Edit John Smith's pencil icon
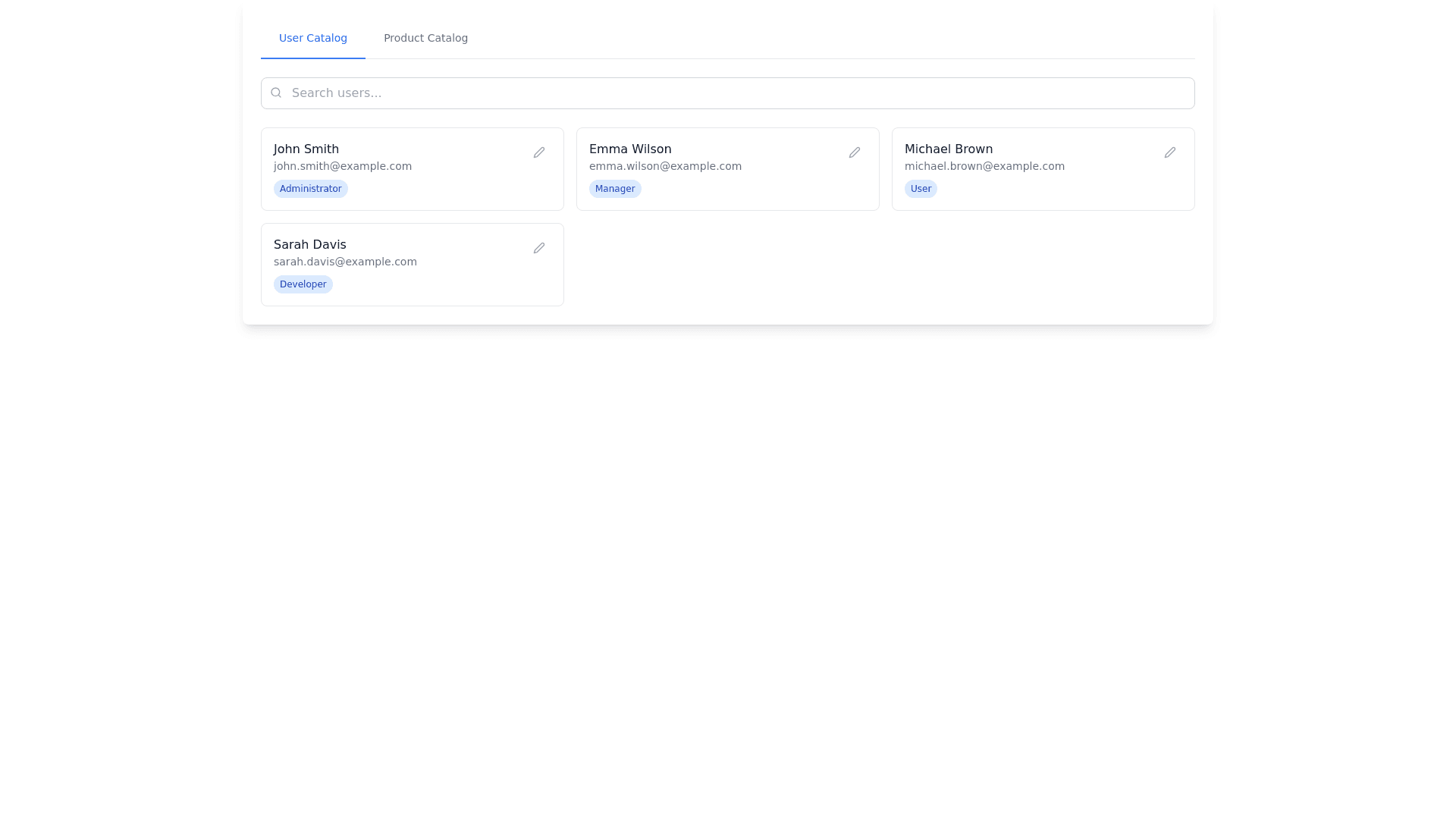The height and width of the screenshot is (819, 1456). (x=539, y=152)
